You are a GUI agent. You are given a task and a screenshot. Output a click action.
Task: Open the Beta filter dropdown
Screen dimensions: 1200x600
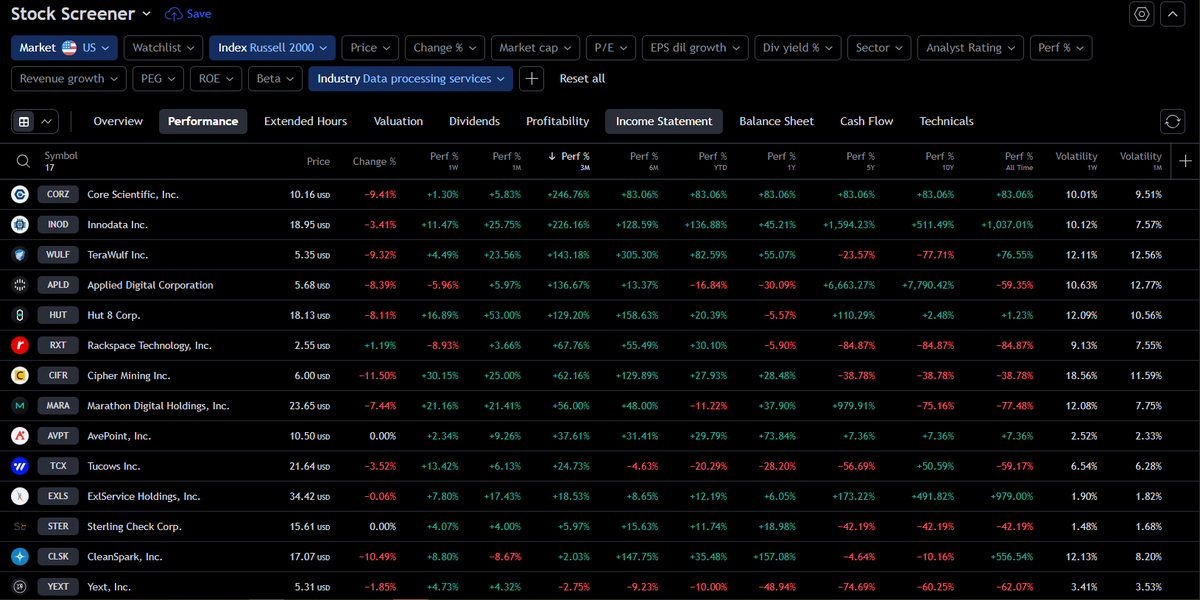coord(275,78)
